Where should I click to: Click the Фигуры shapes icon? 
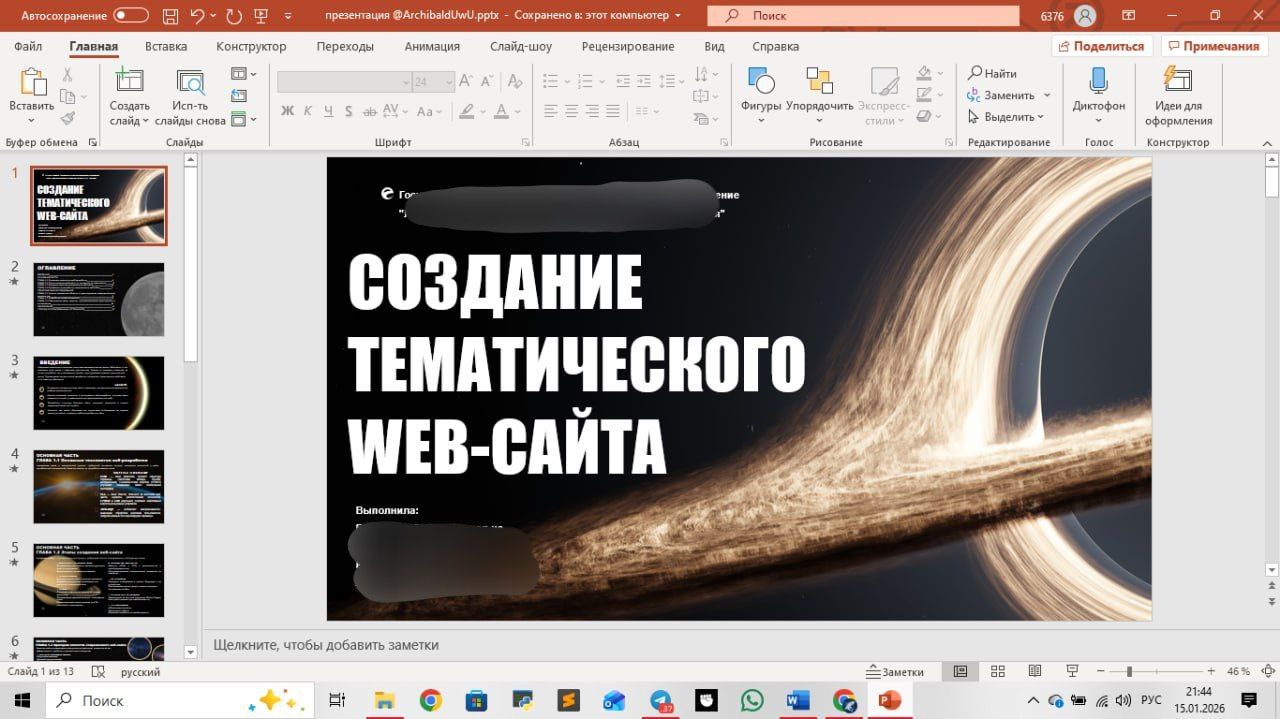(761, 83)
